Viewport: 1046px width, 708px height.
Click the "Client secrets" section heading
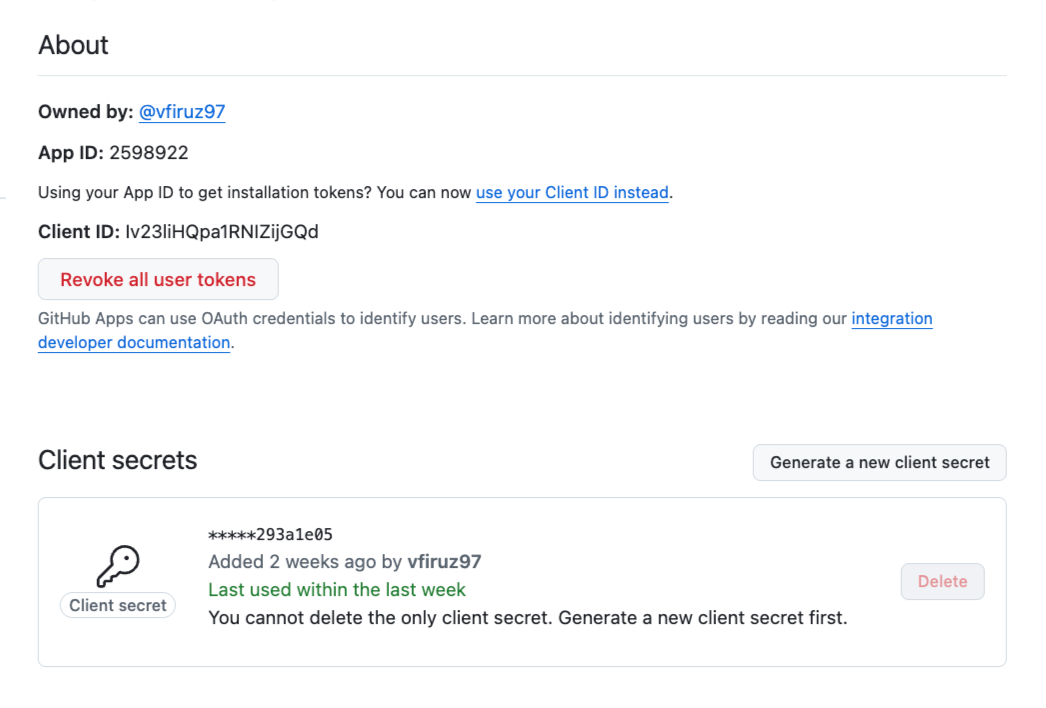[117, 460]
